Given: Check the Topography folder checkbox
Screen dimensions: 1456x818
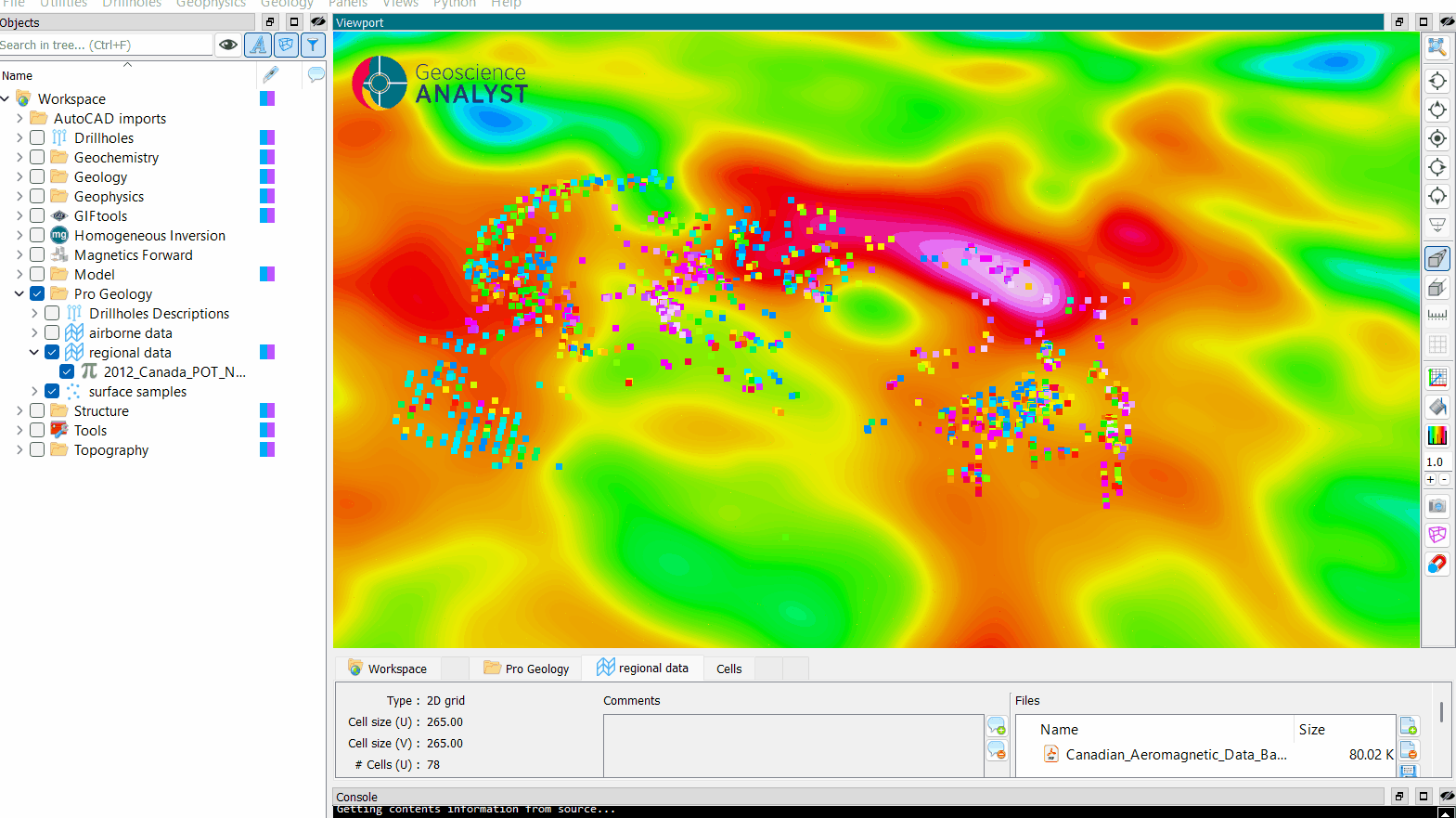Looking at the screenshot, I should (37, 450).
